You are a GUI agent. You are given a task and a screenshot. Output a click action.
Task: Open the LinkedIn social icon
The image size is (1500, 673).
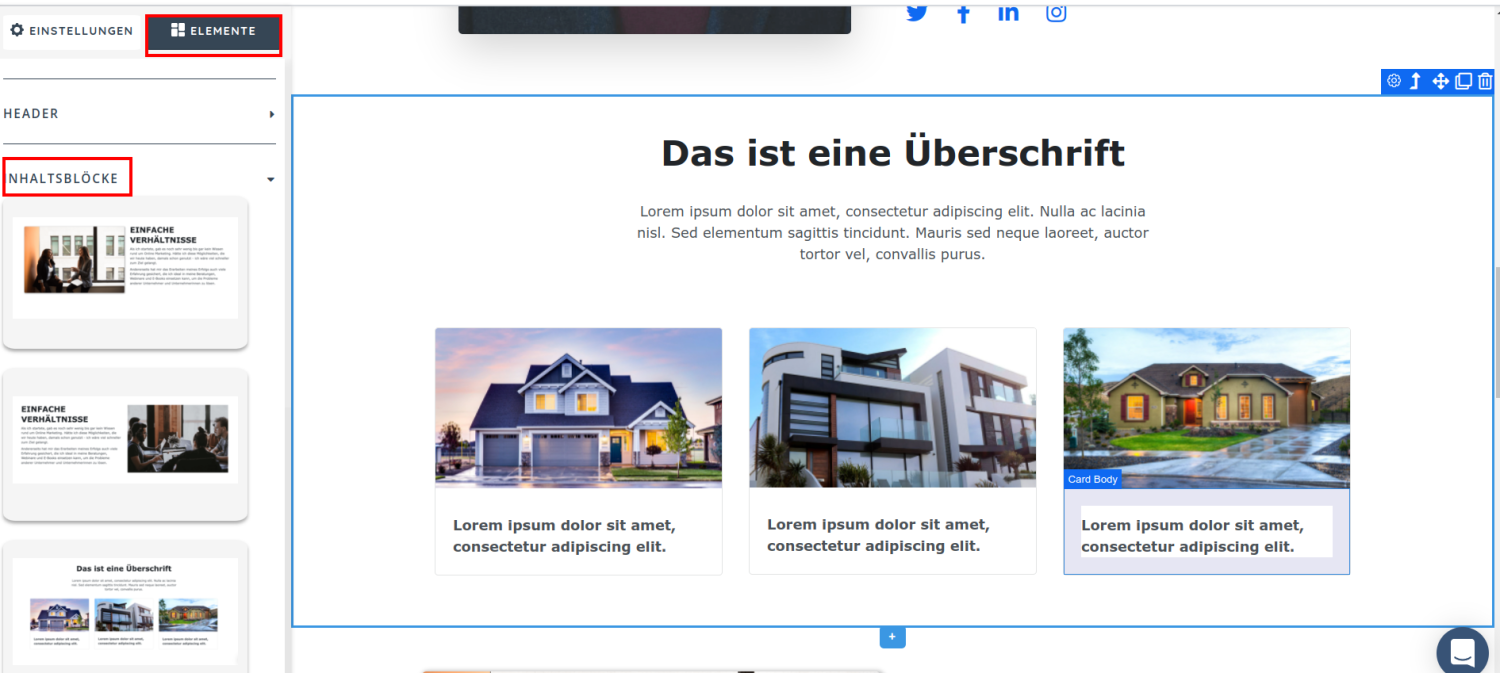pos(1008,13)
